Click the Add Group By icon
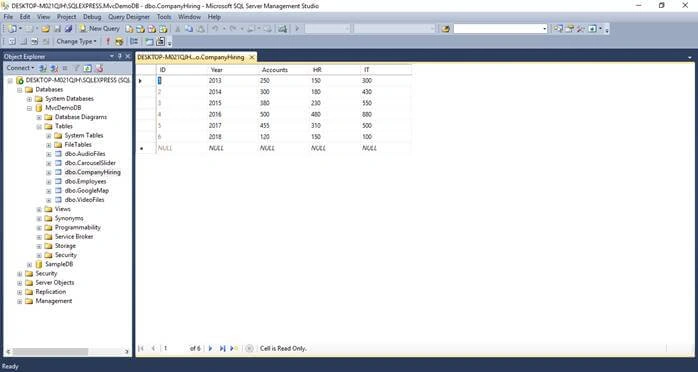This screenshot has width=698, height=372. (x=134, y=41)
